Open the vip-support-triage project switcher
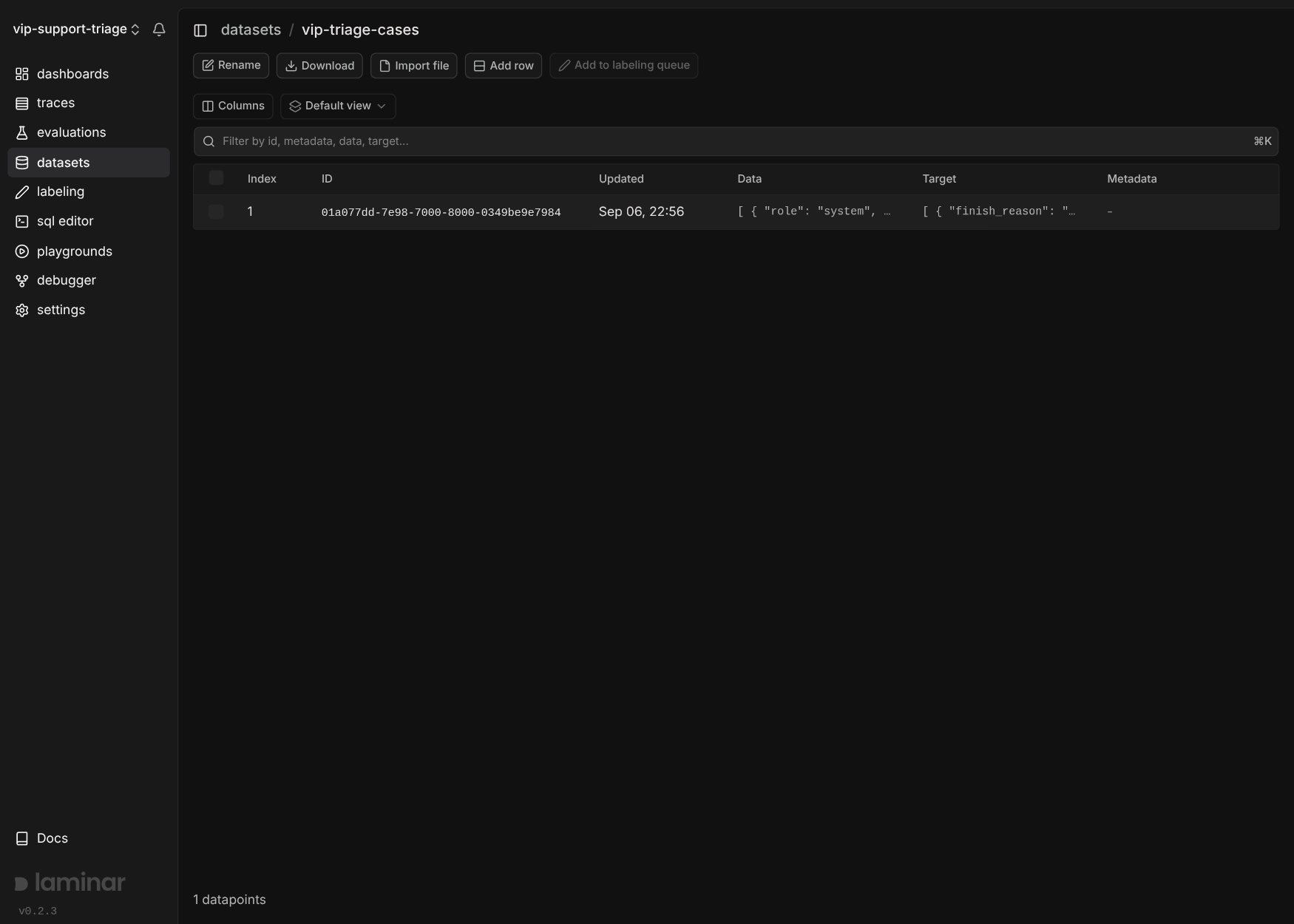 click(x=76, y=30)
